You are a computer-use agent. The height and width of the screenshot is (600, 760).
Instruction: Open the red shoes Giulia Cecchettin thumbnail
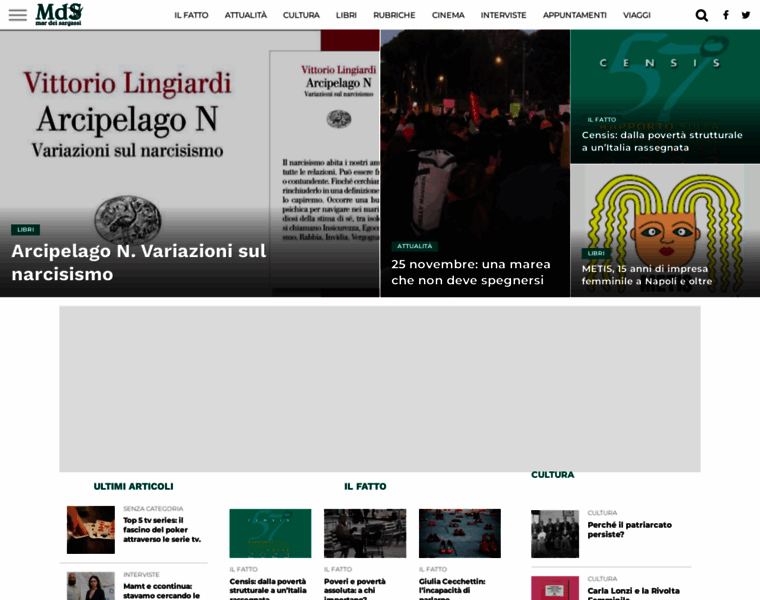click(x=459, y=533)
